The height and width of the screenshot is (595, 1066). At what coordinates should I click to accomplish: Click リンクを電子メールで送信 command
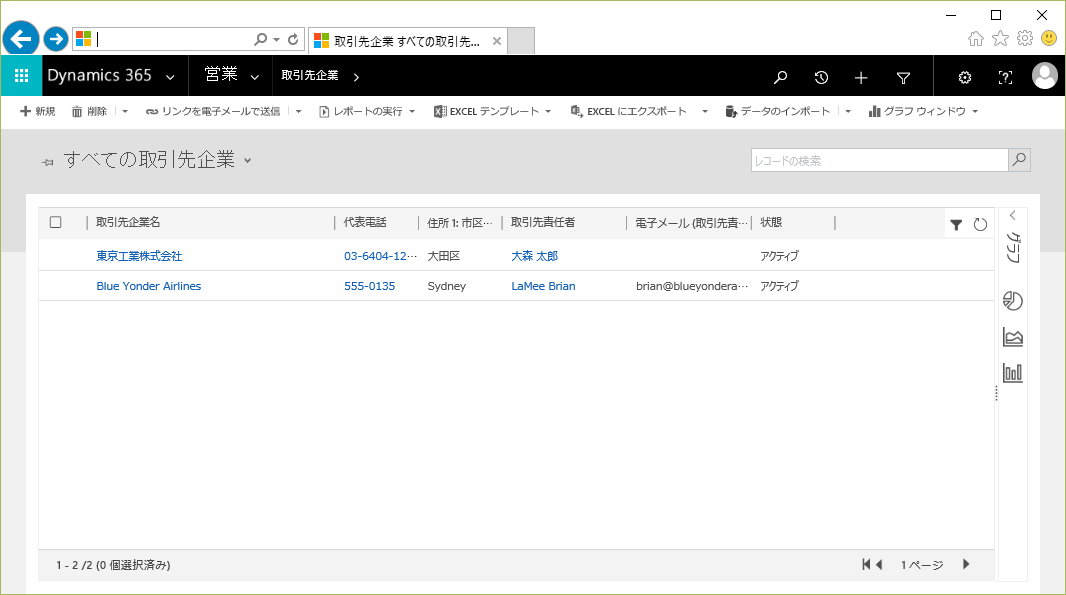click(x=213, y=112)
